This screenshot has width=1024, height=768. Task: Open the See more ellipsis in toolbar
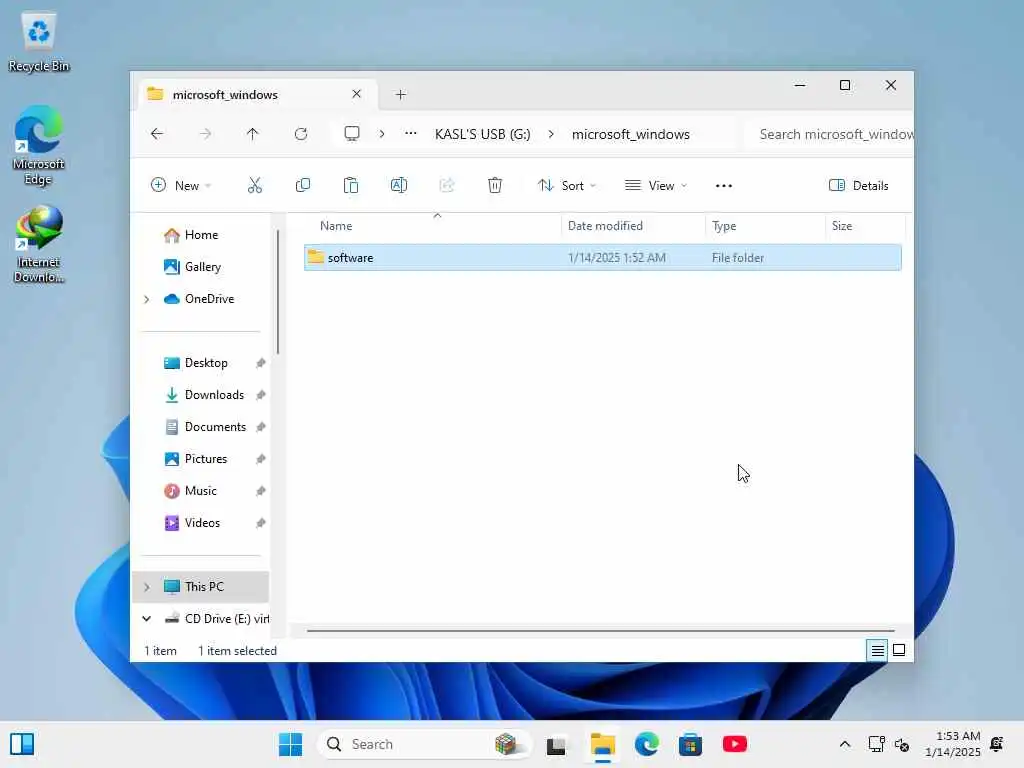click(x=724, y=185)
